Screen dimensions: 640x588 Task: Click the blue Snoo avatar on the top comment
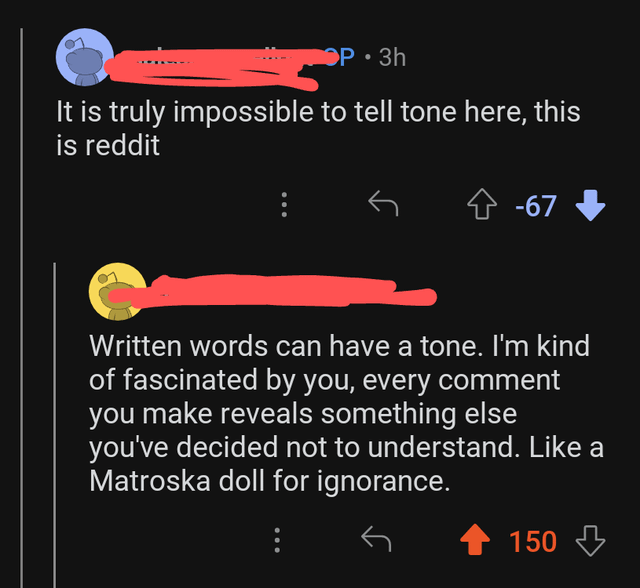coord(81,57)
